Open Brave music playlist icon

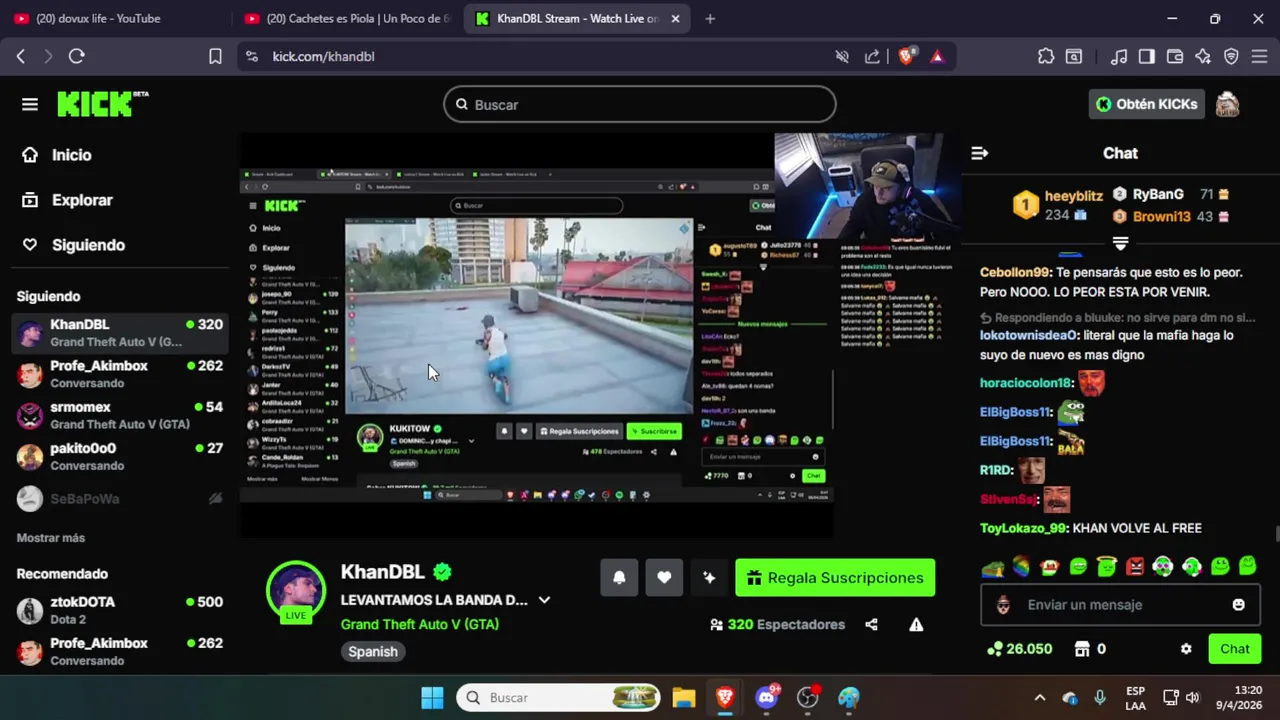click(1119, 57)
